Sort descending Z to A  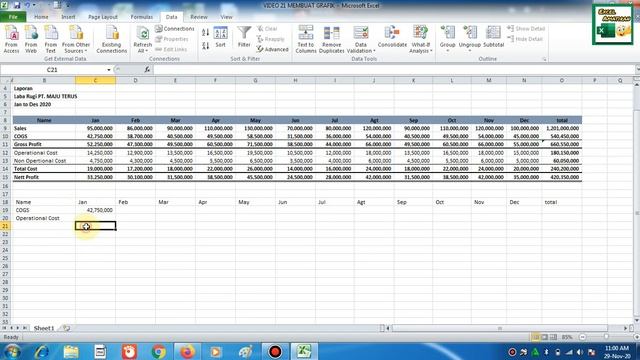point(206,46)
